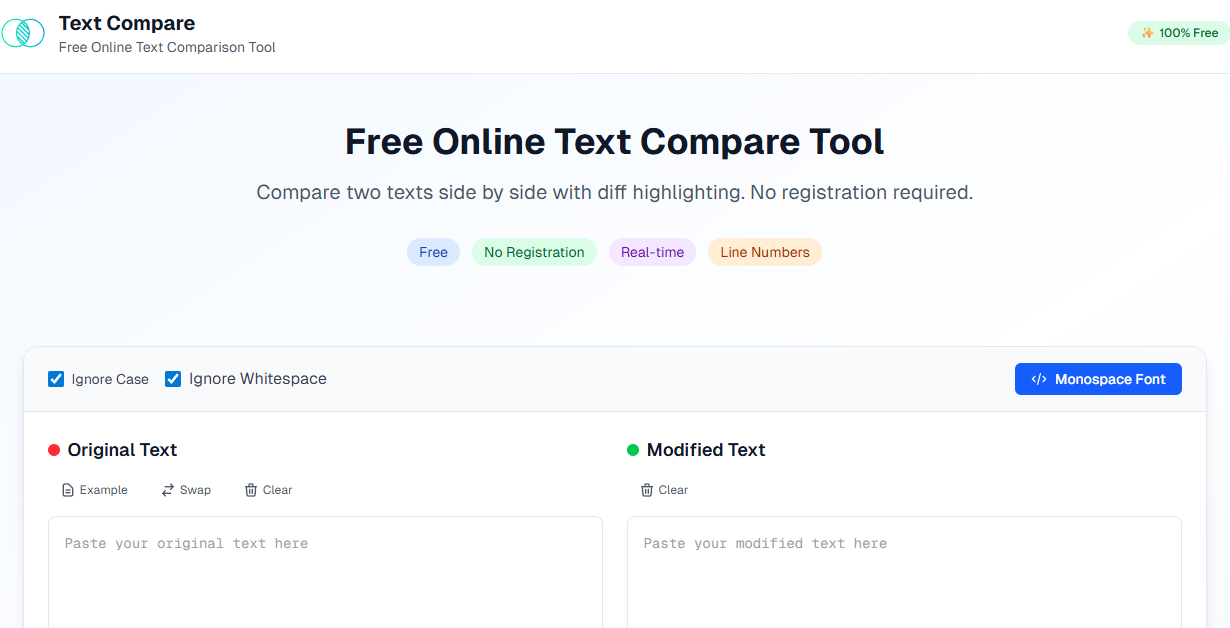
Task: Click the Free tag pill
Action: point(433,252)
